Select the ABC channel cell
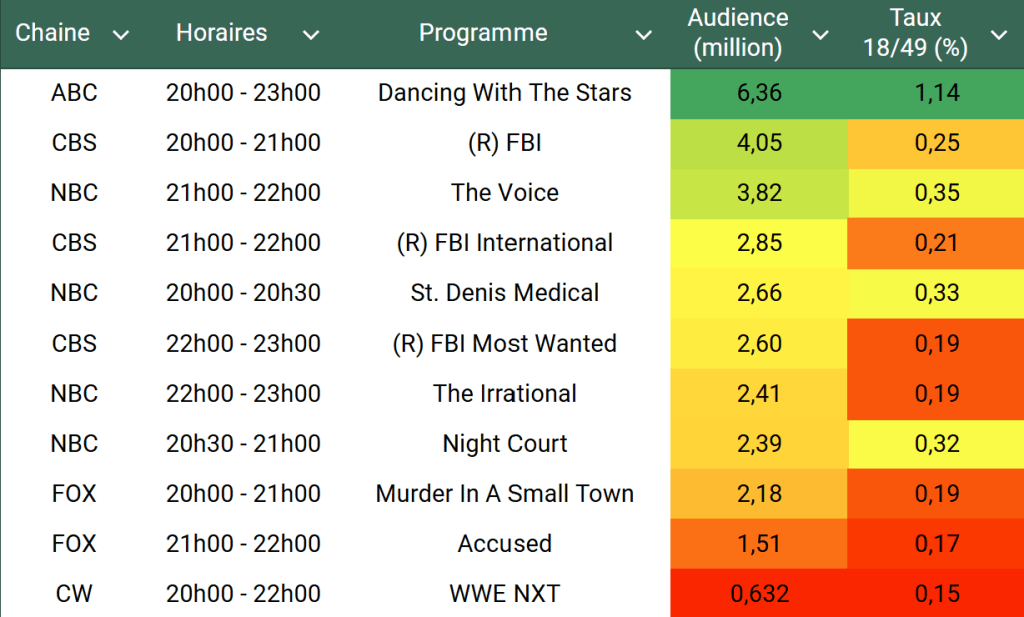 point(74,93)
